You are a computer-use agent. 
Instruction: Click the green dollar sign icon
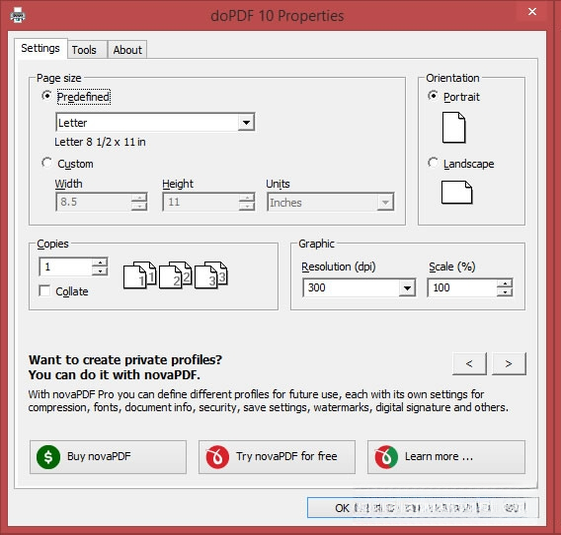coord(48,457)
